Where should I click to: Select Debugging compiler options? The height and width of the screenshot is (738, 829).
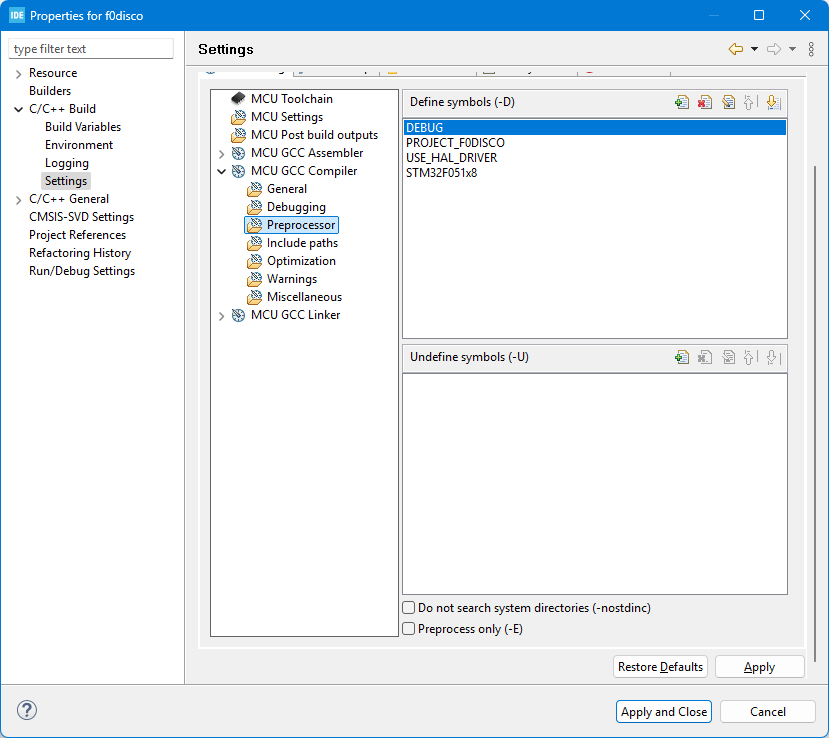pyautogui.click(x=296, y=207)
